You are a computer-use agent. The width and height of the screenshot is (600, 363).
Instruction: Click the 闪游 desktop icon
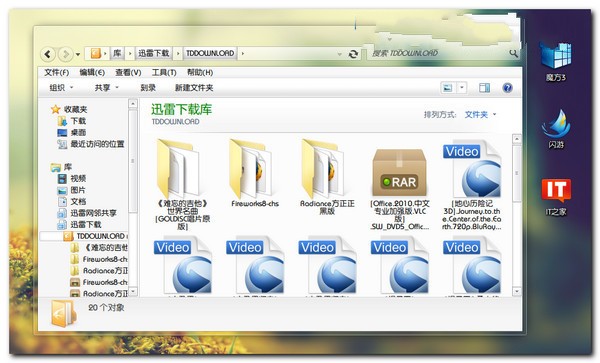(556, 129)
